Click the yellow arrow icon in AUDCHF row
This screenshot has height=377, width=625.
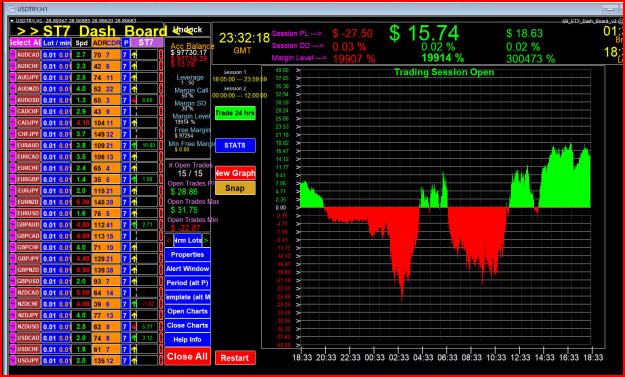click(134, 66)
